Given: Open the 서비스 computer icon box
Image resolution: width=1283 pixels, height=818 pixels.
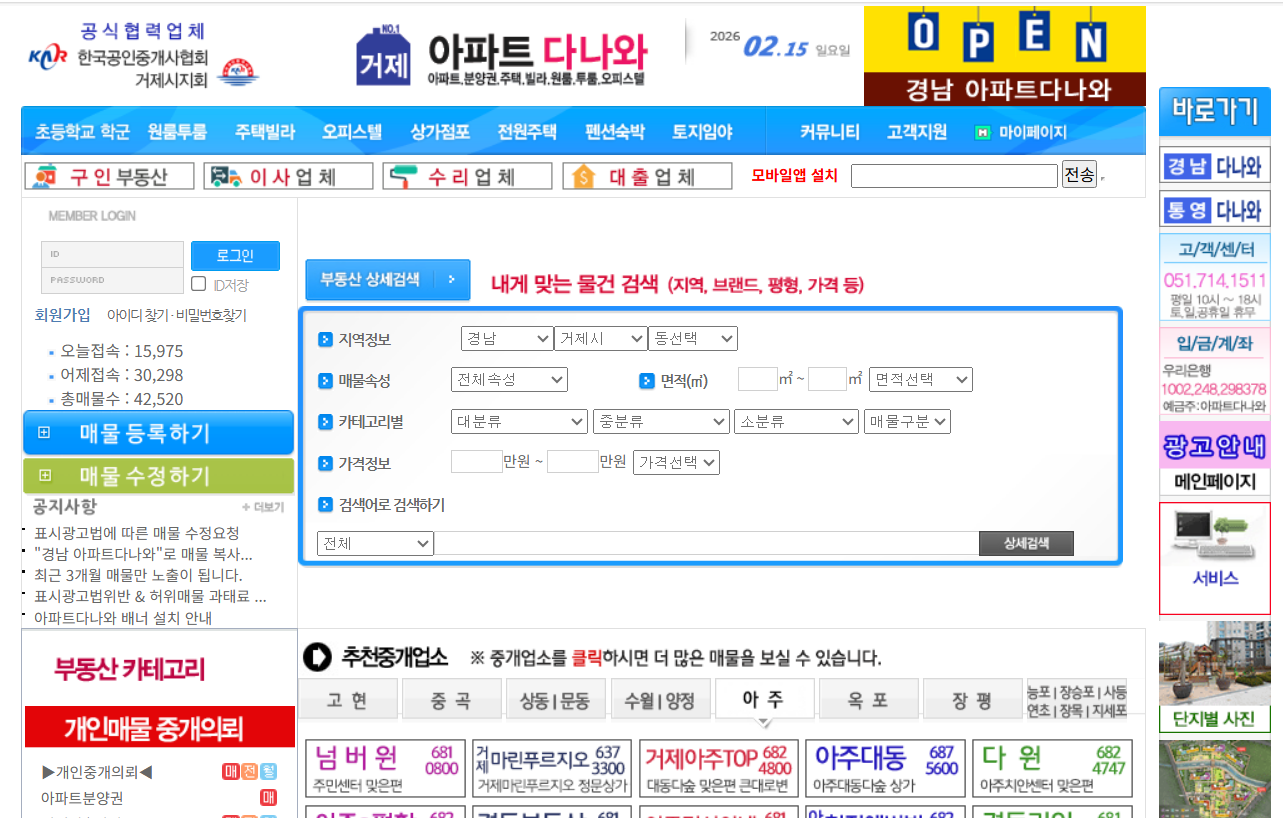Looking at the screenshot, I should [1214, 558].
